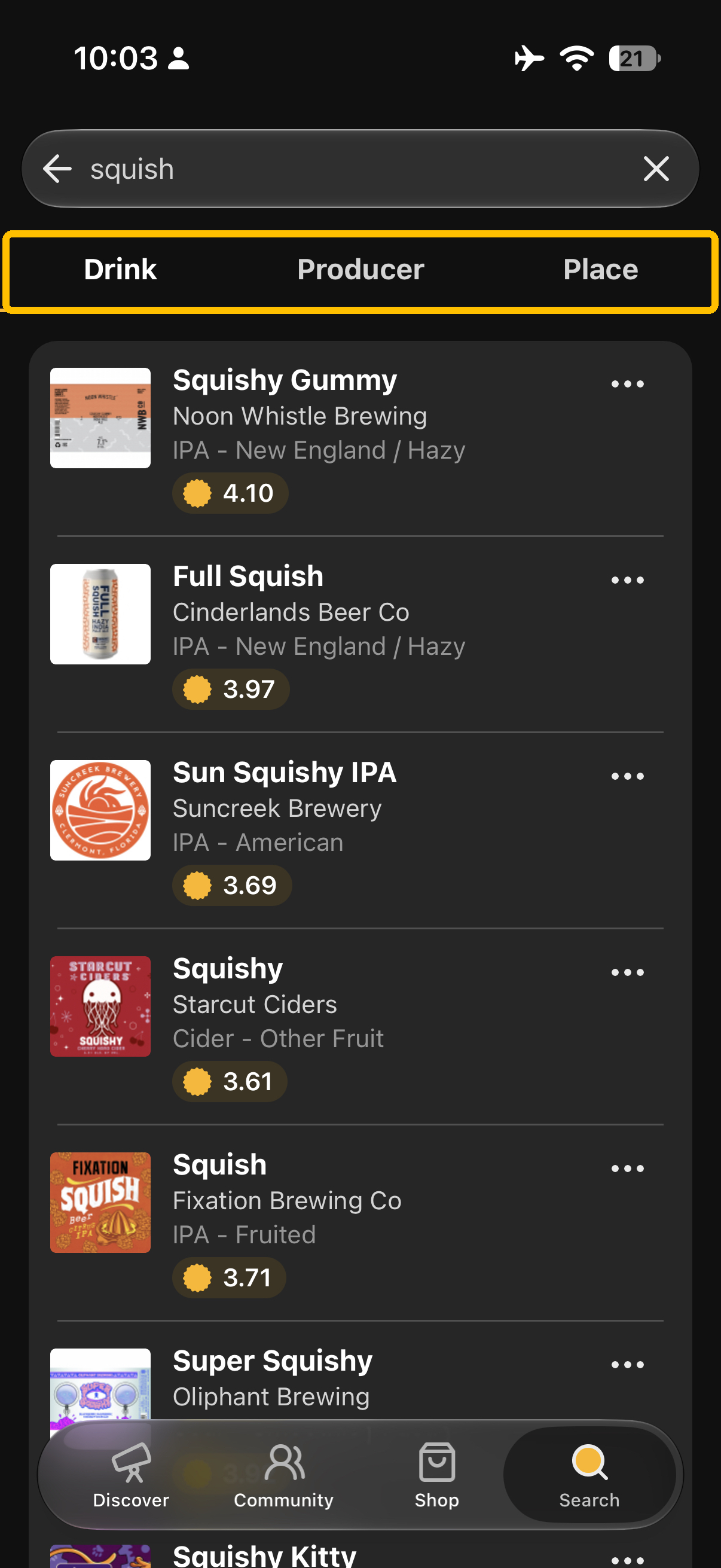
Task: Tap the Fixation Squish label thumbnail
Action: pos(100,1202)
